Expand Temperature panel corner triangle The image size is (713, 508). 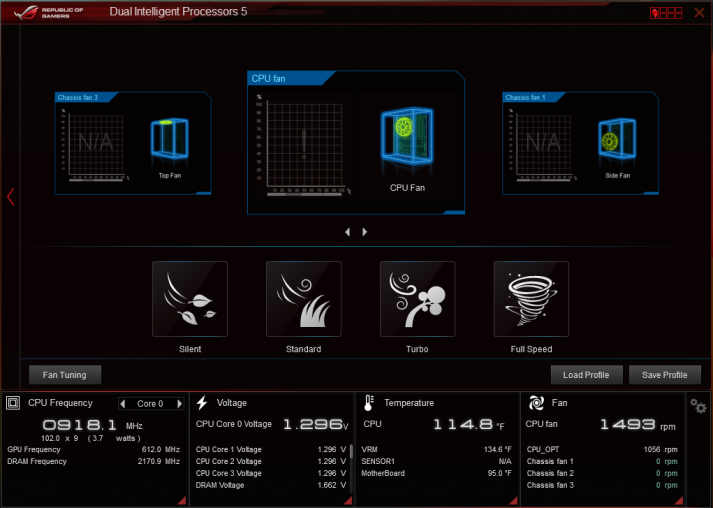click(x=513, y=500)
